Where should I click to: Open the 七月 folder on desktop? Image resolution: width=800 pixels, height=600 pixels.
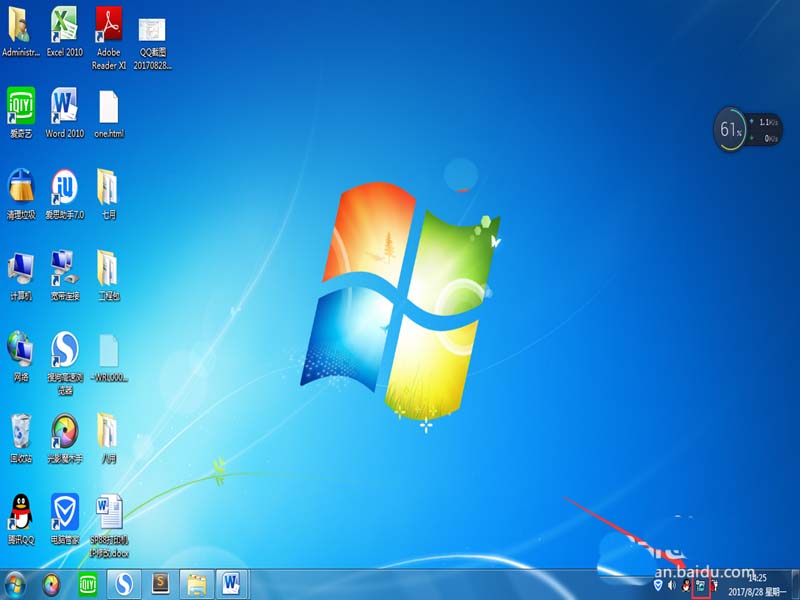pyautogui.click(x=108, y=194)
